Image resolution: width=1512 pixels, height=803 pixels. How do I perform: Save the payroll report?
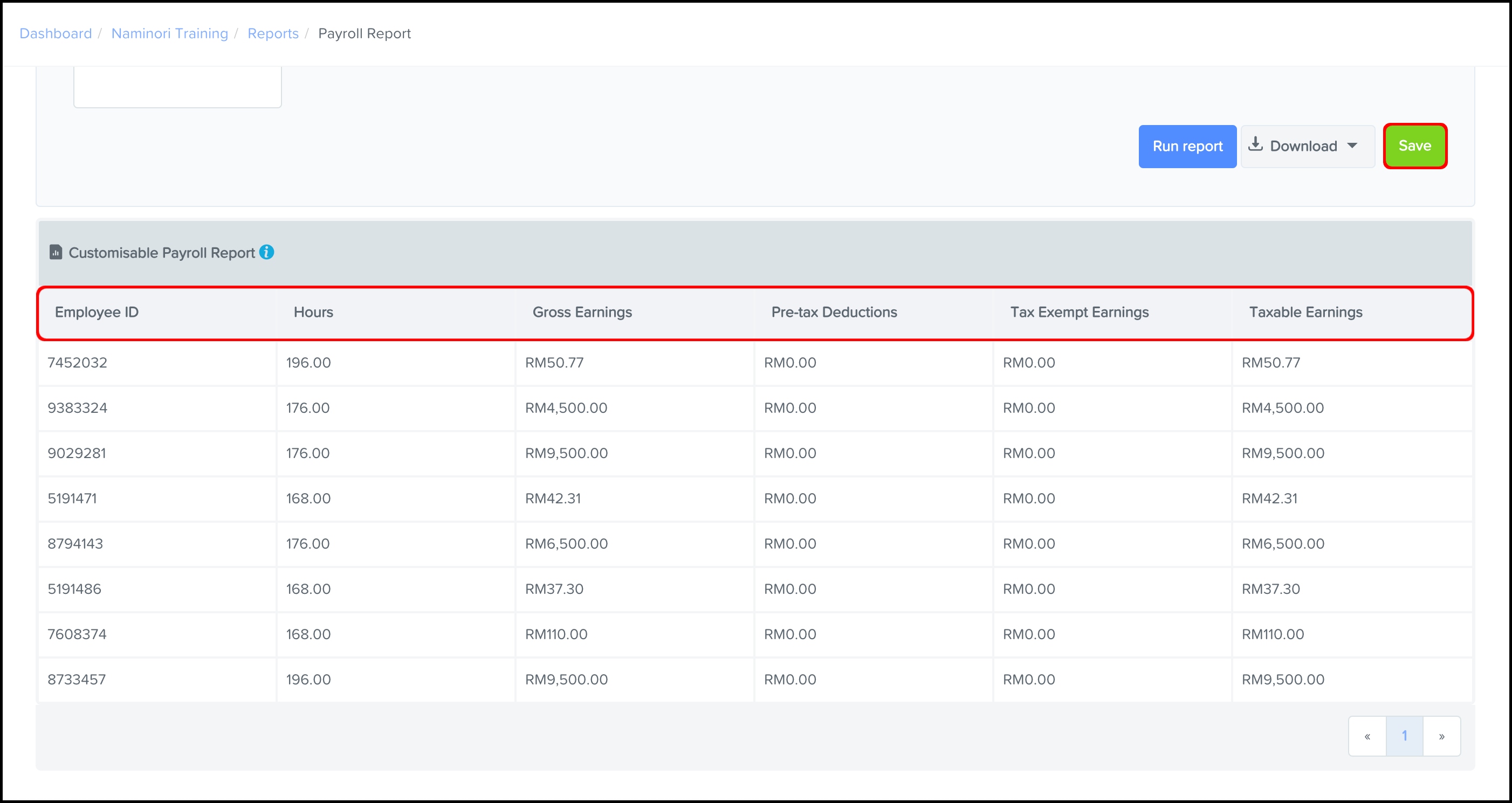[x=1414, y=146]
